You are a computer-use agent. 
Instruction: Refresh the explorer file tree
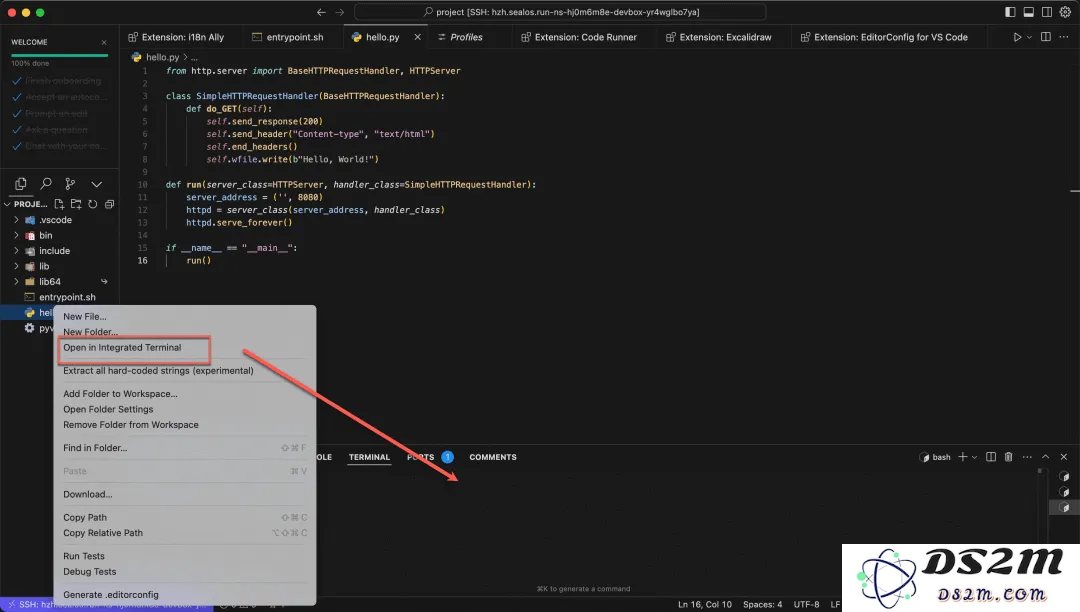click(92, 204)
